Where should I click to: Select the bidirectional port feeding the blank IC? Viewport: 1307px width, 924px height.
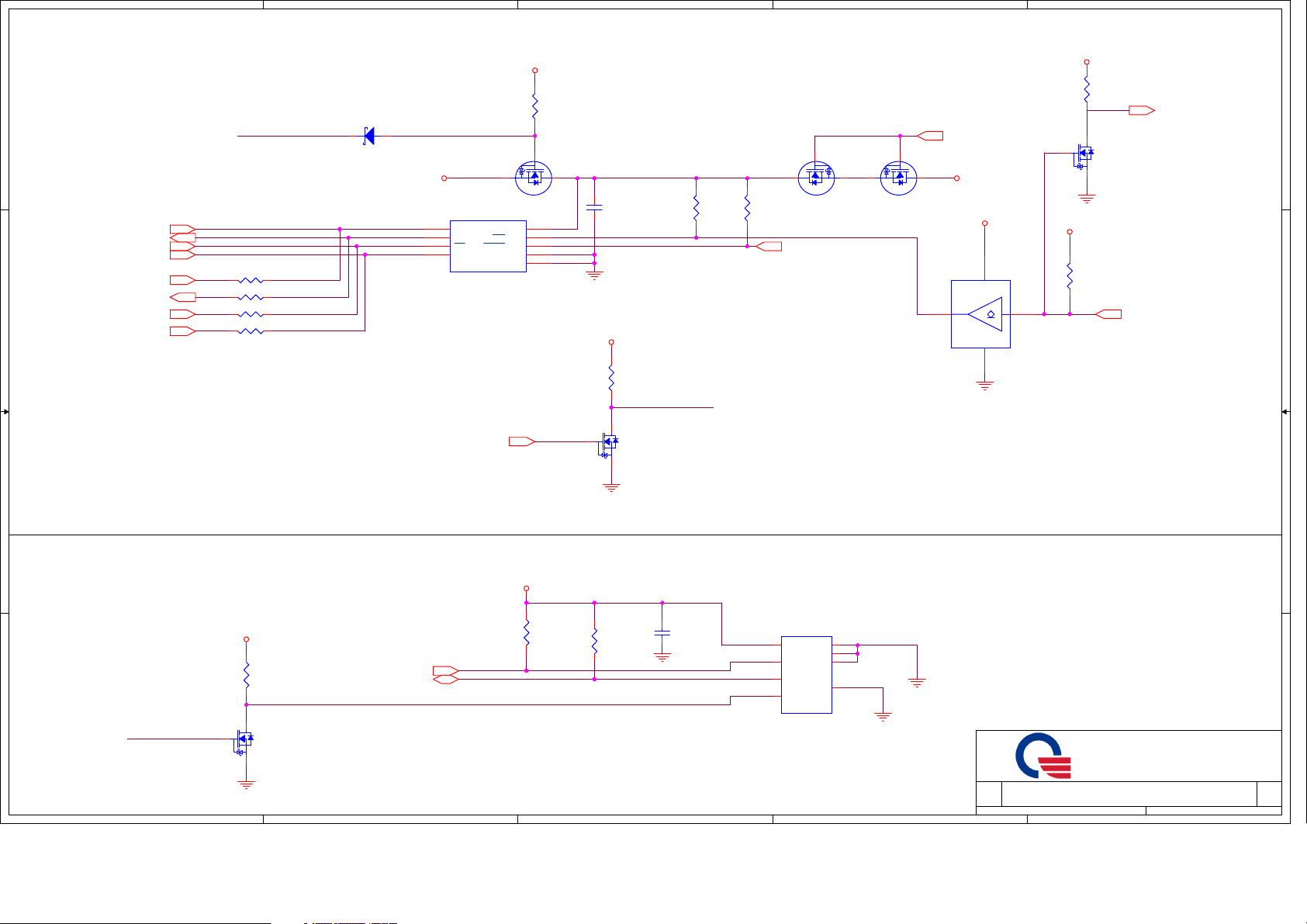(x=446, y=680)
